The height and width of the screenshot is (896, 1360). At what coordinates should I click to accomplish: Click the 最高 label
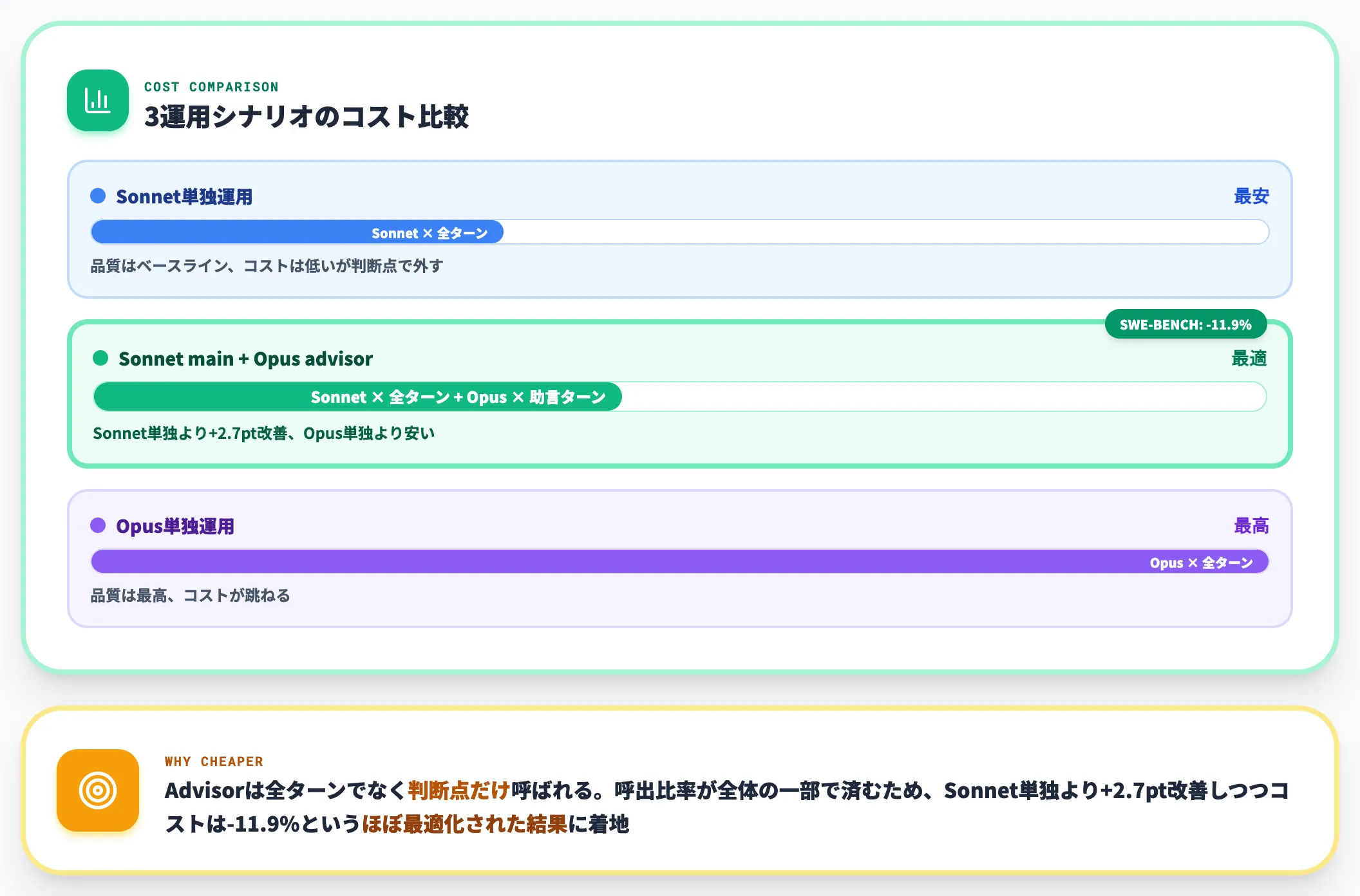(1251, 526)
